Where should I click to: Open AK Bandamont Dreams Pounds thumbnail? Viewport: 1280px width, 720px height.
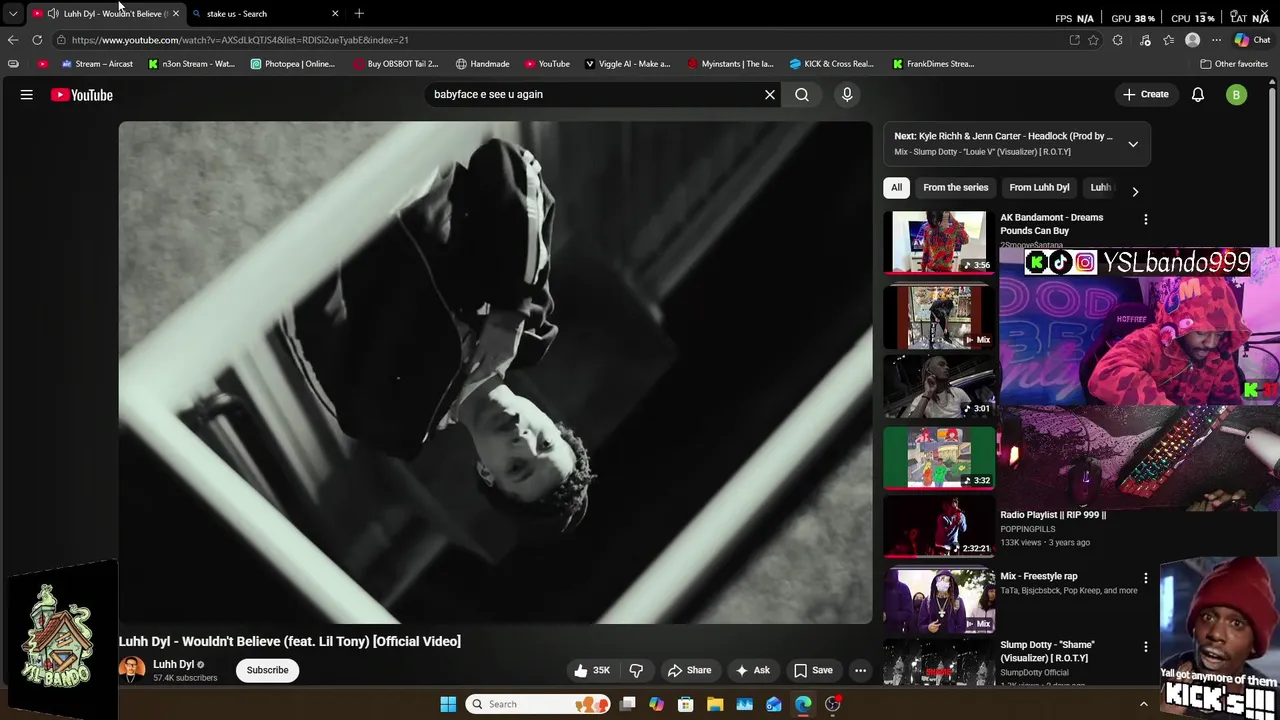pos(939,241)
